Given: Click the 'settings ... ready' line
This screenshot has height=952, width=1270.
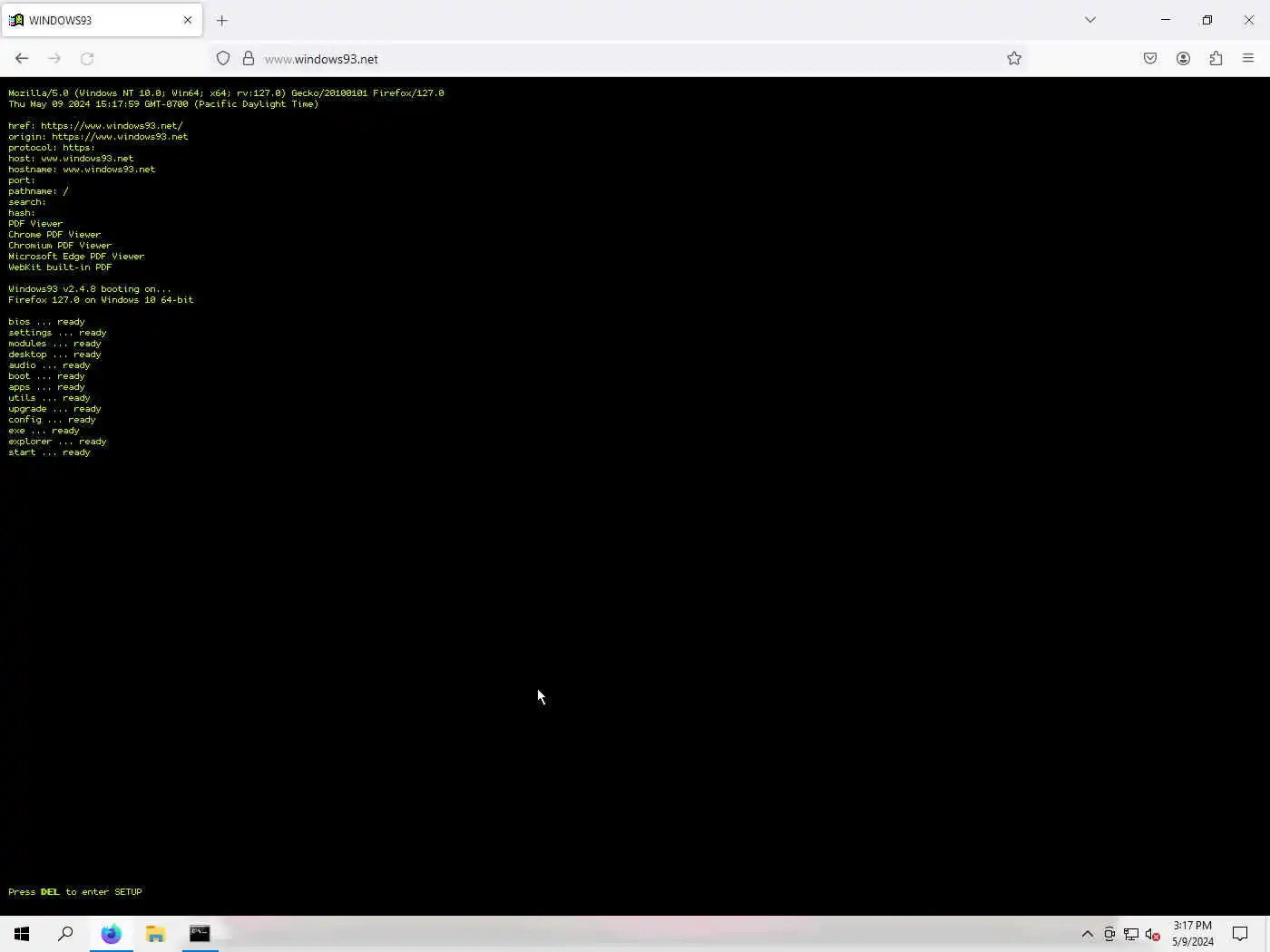Looking at the screenshot, I should [x=57, y=333].
